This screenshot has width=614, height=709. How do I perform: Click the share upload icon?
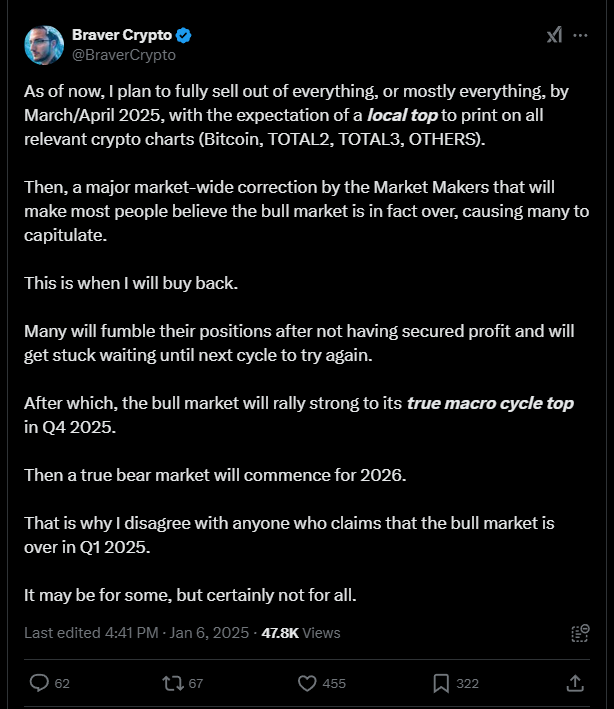pos(575,683)
